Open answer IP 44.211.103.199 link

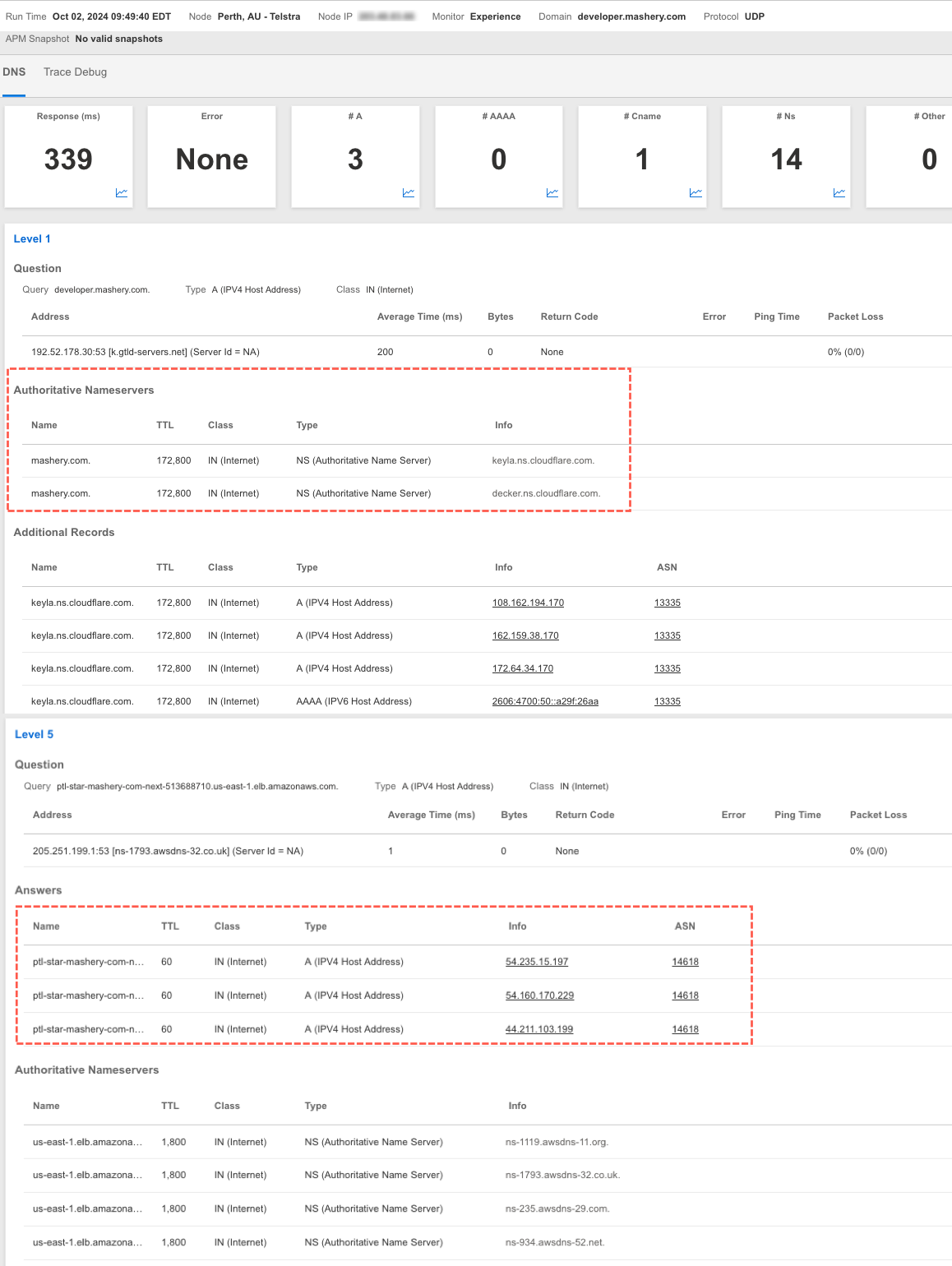tap(539, 1029)
